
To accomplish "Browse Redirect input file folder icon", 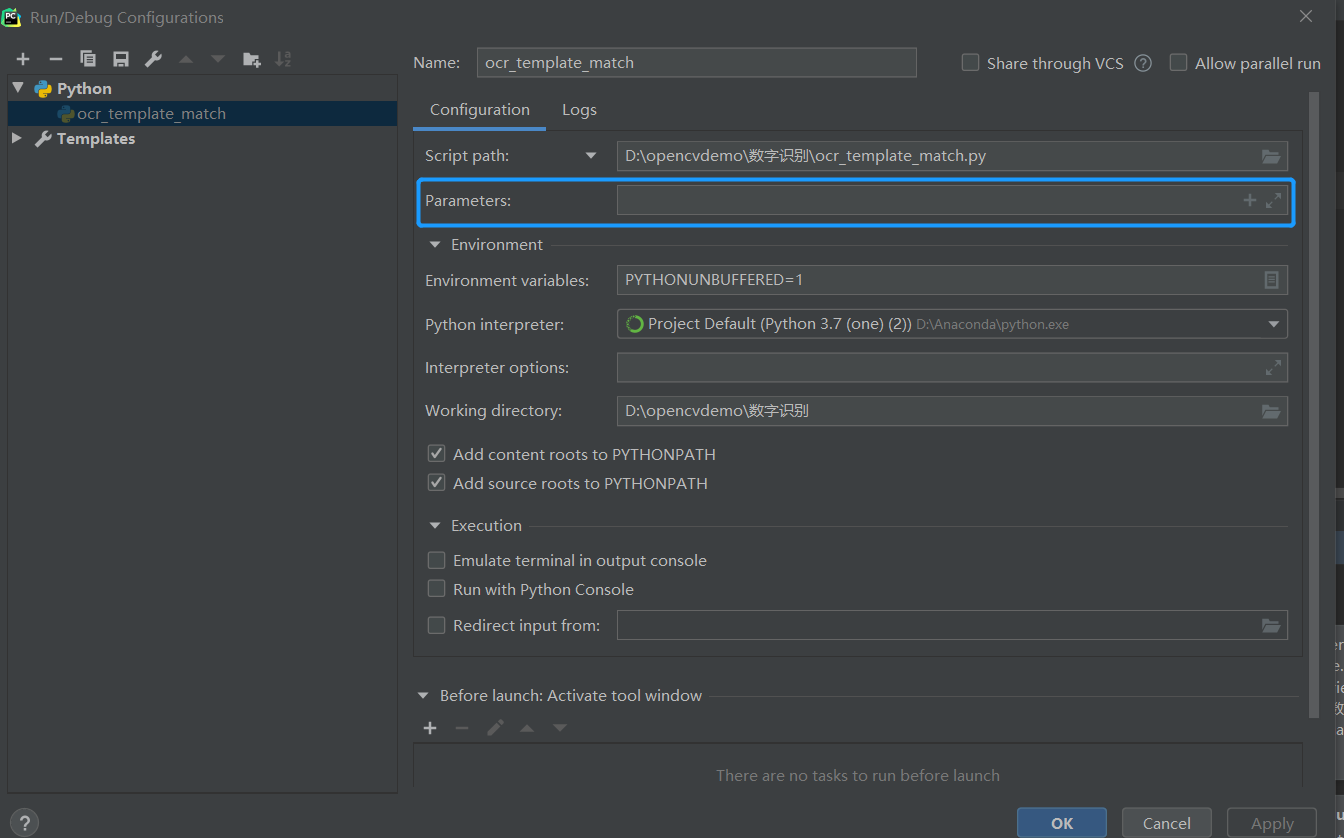I will [1271, 625].
